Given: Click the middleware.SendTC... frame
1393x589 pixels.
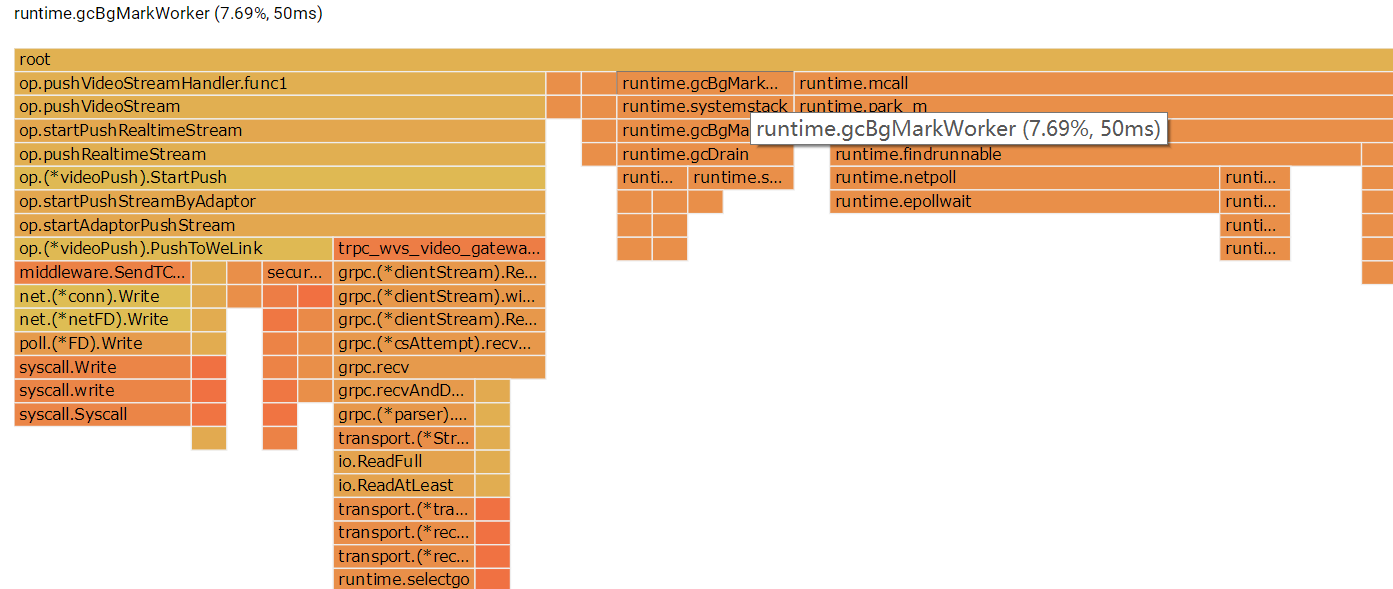Looking at the screenshot, I should tap(102, 273).
